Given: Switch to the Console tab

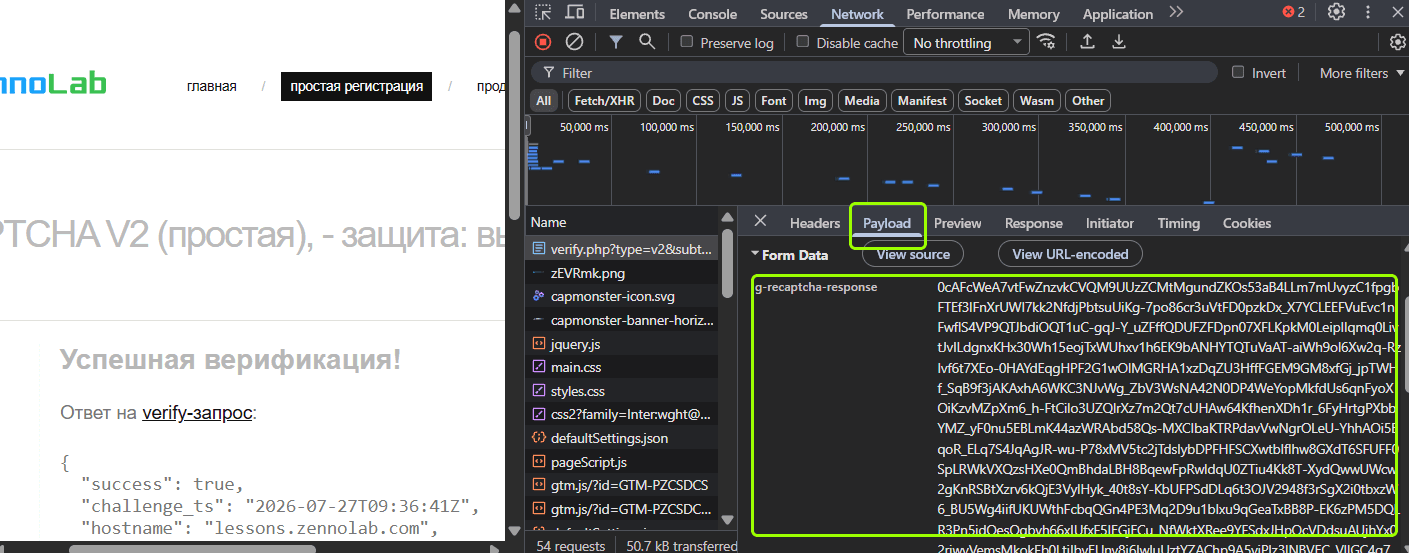Looking at the screenshot, I should tap(713, 14).
